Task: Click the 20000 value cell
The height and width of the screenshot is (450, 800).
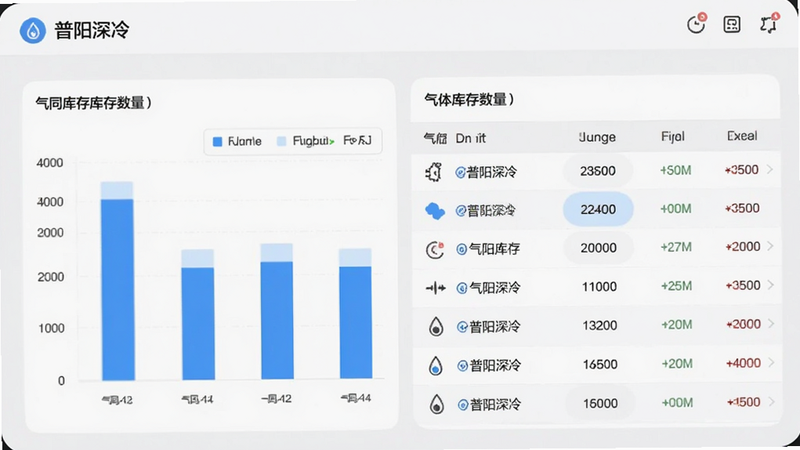Action: coord(598,248)
